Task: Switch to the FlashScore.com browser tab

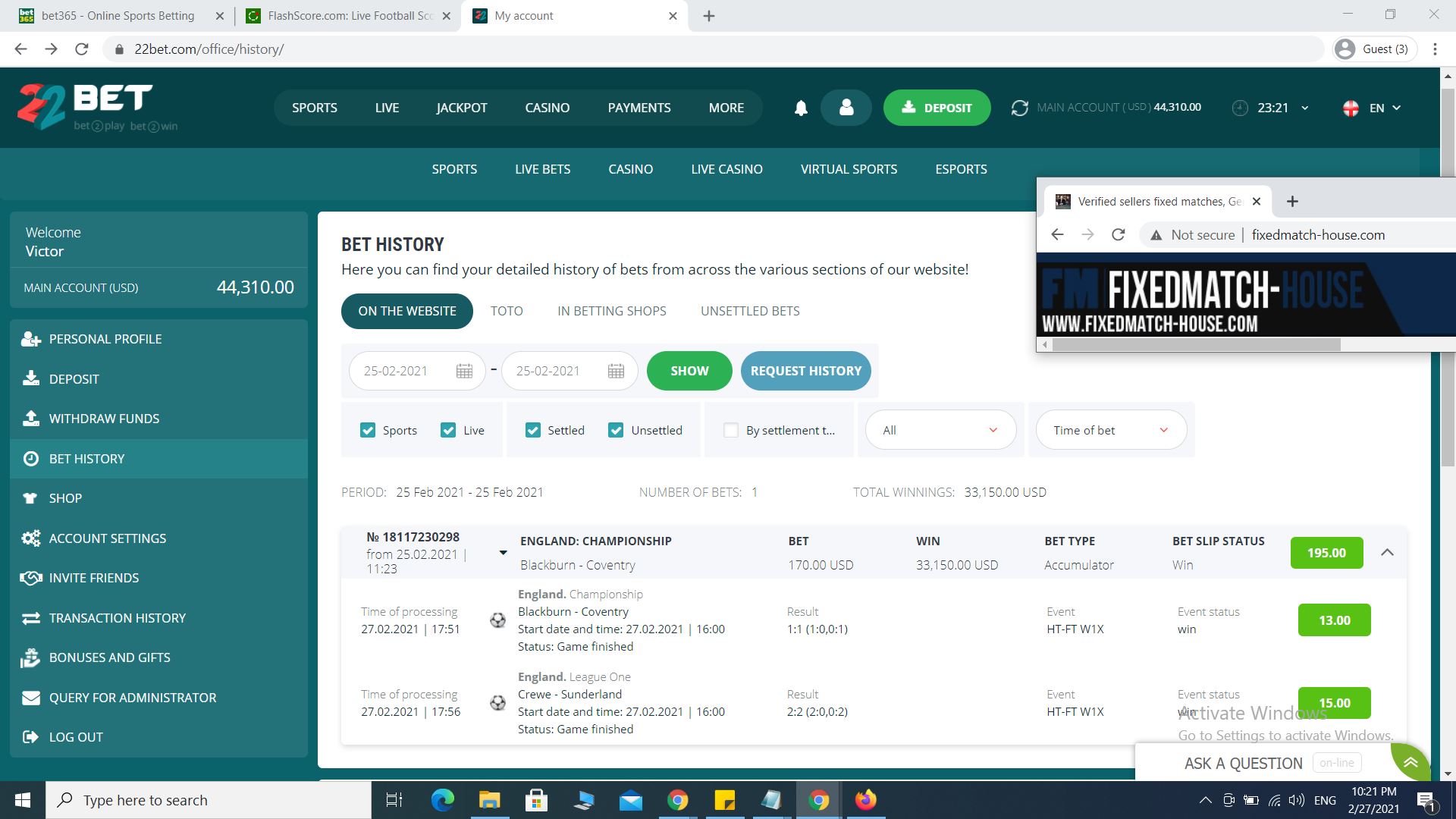Action: 347,16
